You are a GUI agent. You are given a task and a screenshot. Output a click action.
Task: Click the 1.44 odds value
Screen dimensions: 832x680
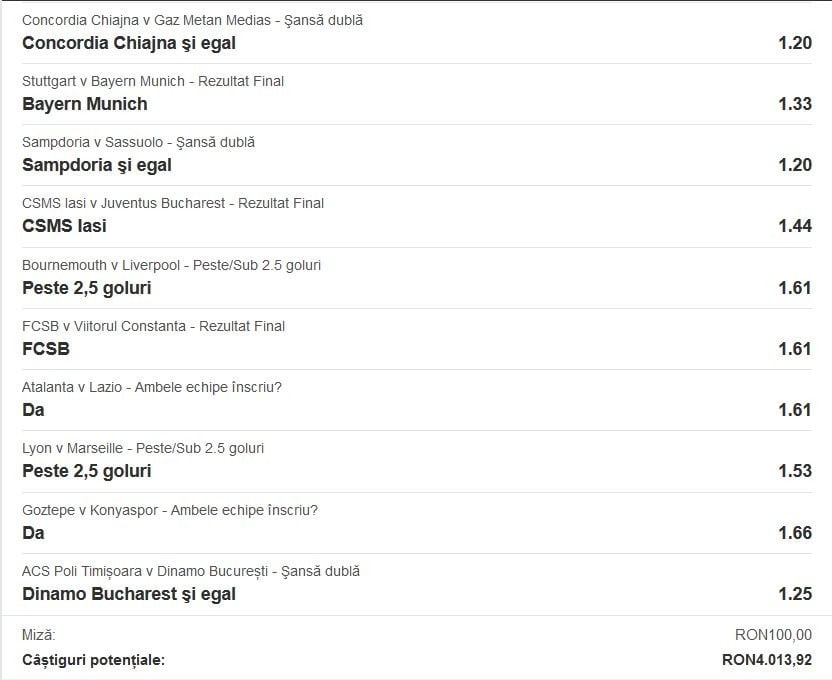click(x=794, y=226)
